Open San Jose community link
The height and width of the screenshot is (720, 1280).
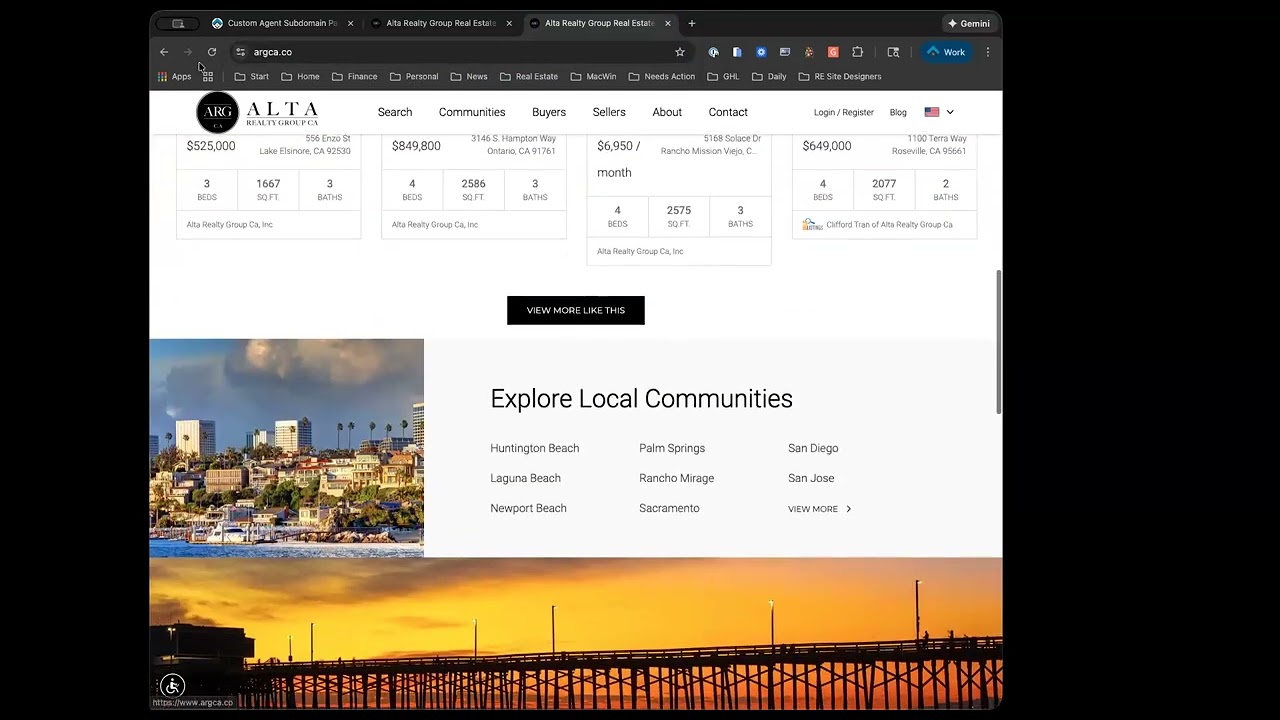[811, 478]
